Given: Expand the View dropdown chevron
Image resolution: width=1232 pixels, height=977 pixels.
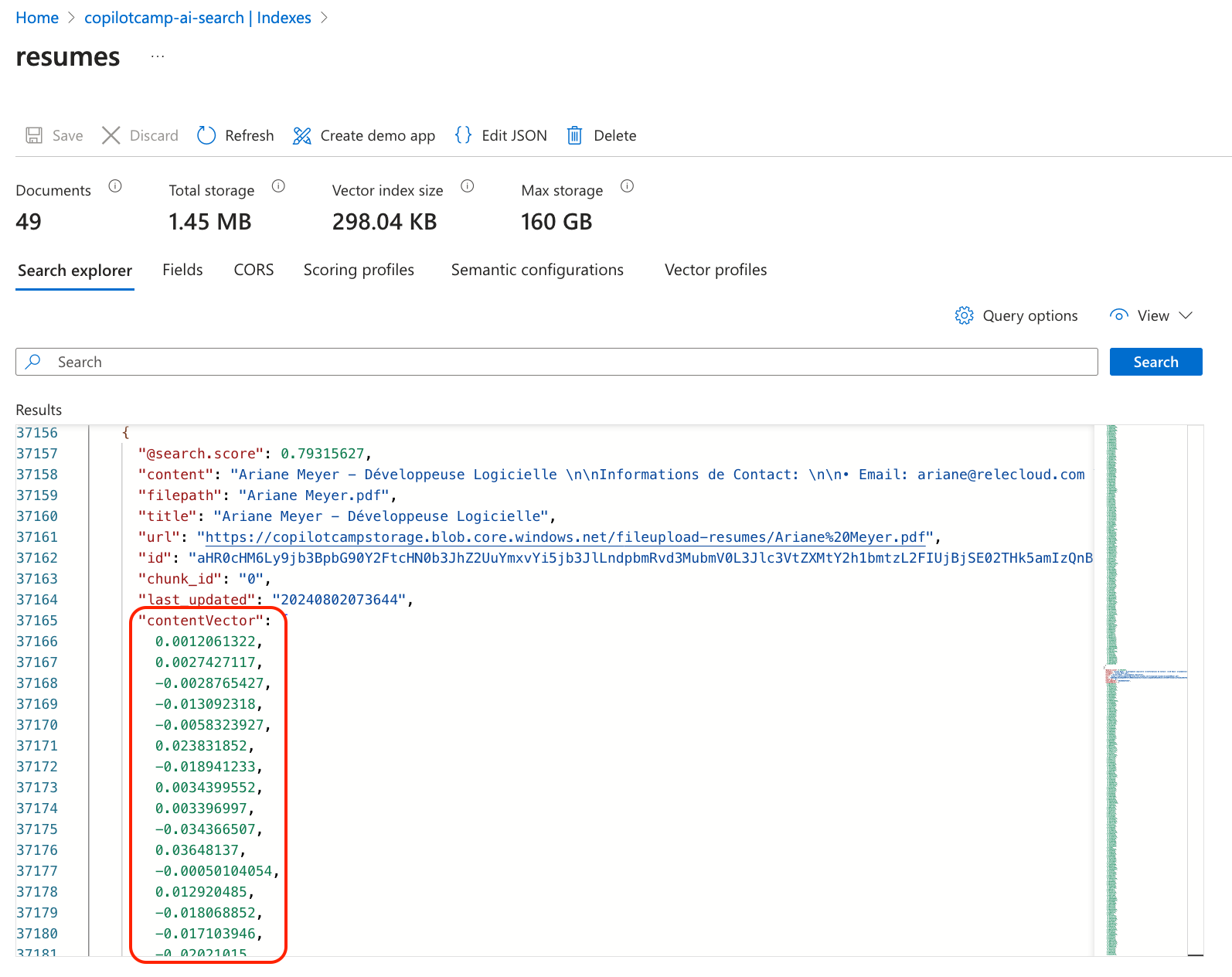Looking at the screenshot, I should tap(1186, 315).
